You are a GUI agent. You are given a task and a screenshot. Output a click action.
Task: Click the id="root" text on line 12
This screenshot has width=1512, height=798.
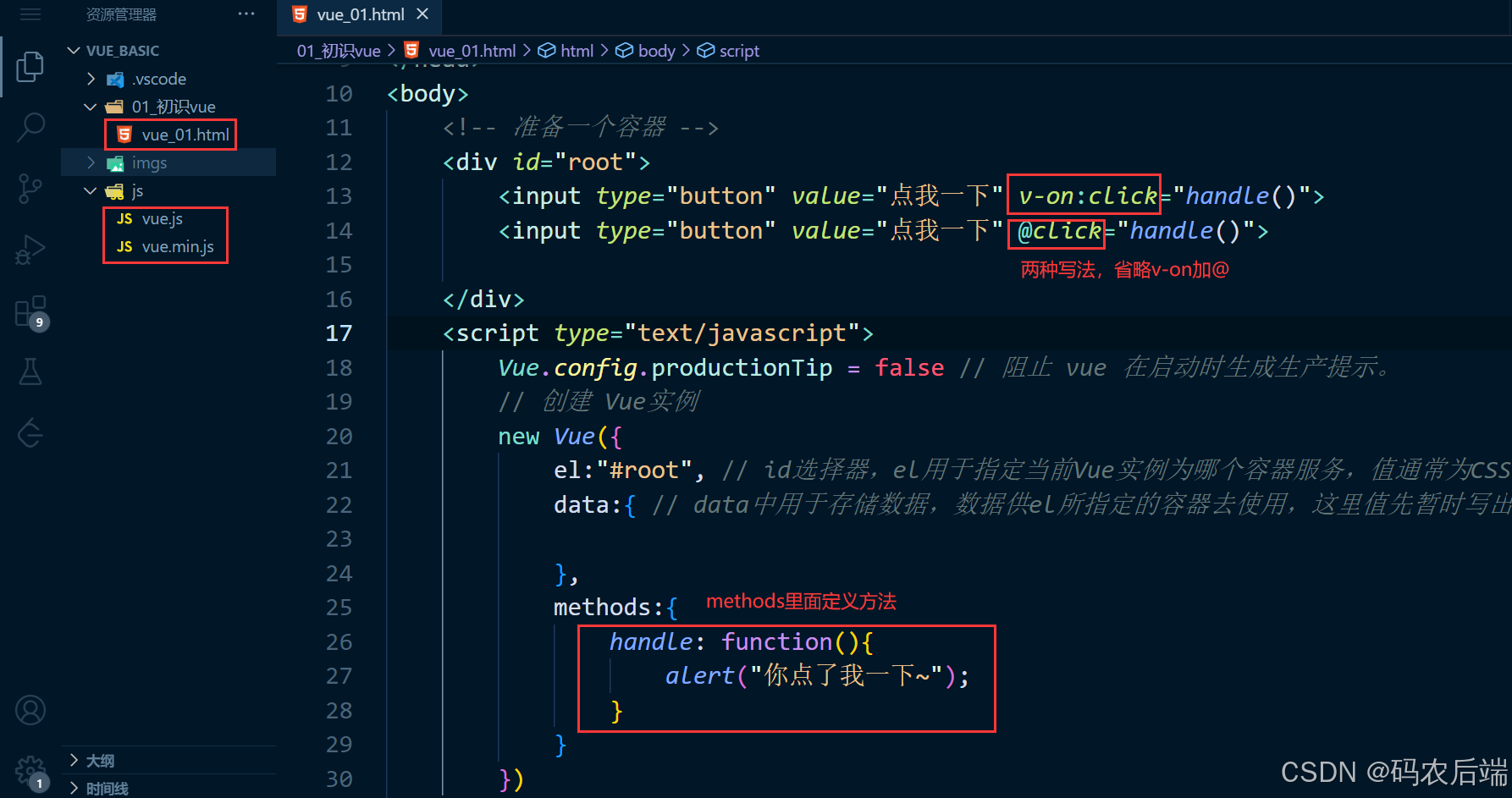[575, 162]
